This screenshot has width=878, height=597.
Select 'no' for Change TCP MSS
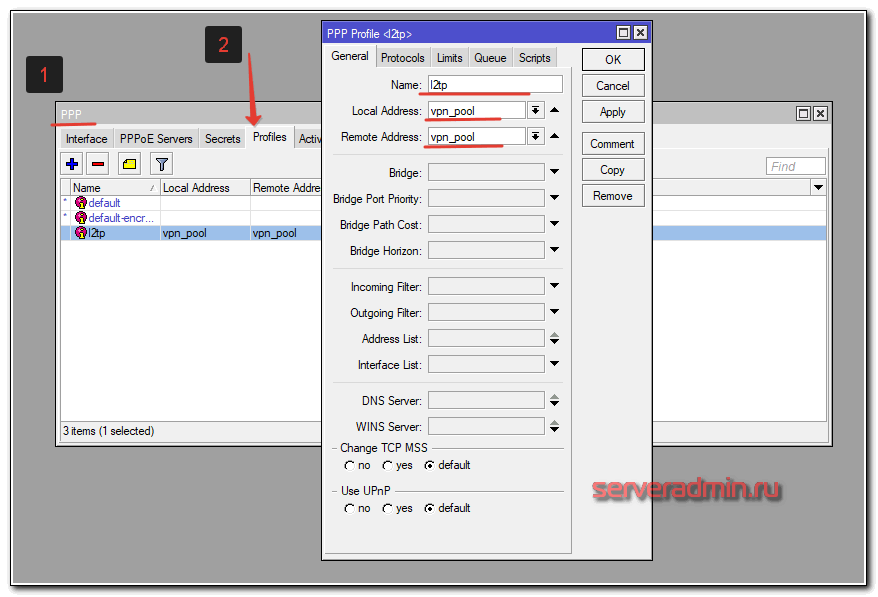[x=349, y=465]
